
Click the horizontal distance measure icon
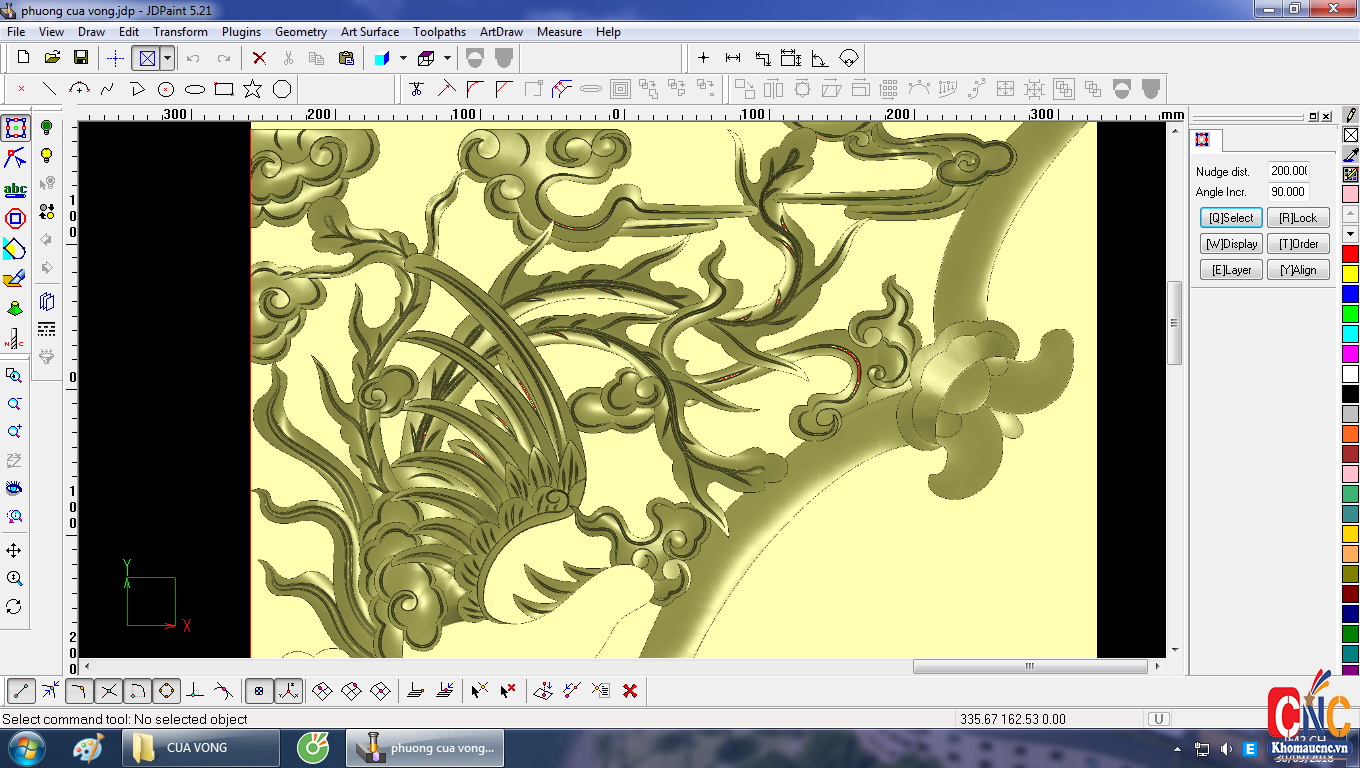(x=733, y=58)
